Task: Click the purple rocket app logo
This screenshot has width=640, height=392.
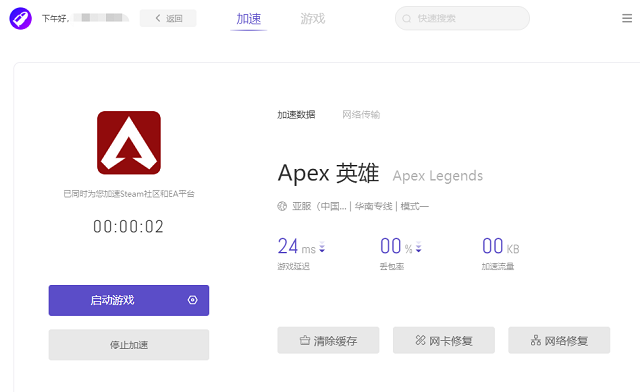Action: (x=20, y=18)
